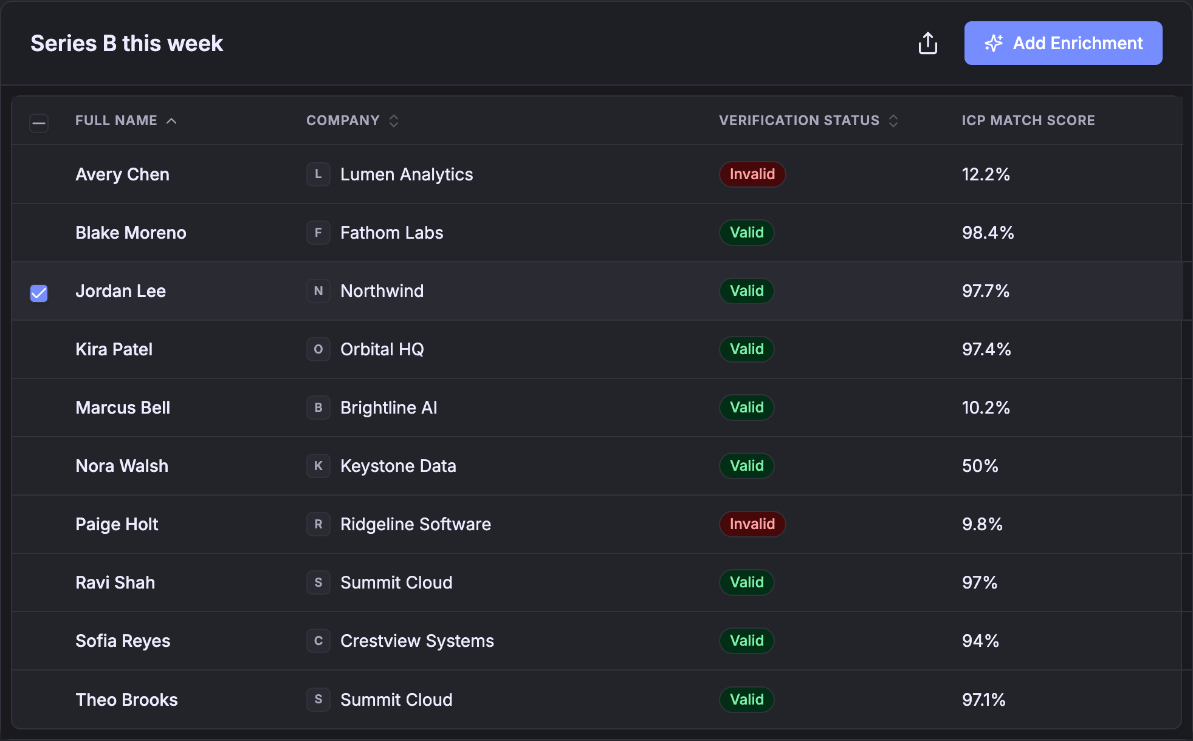Sort by Verification Status column header
Viewport: 1193px width, 741px height.
click(809, 120)
